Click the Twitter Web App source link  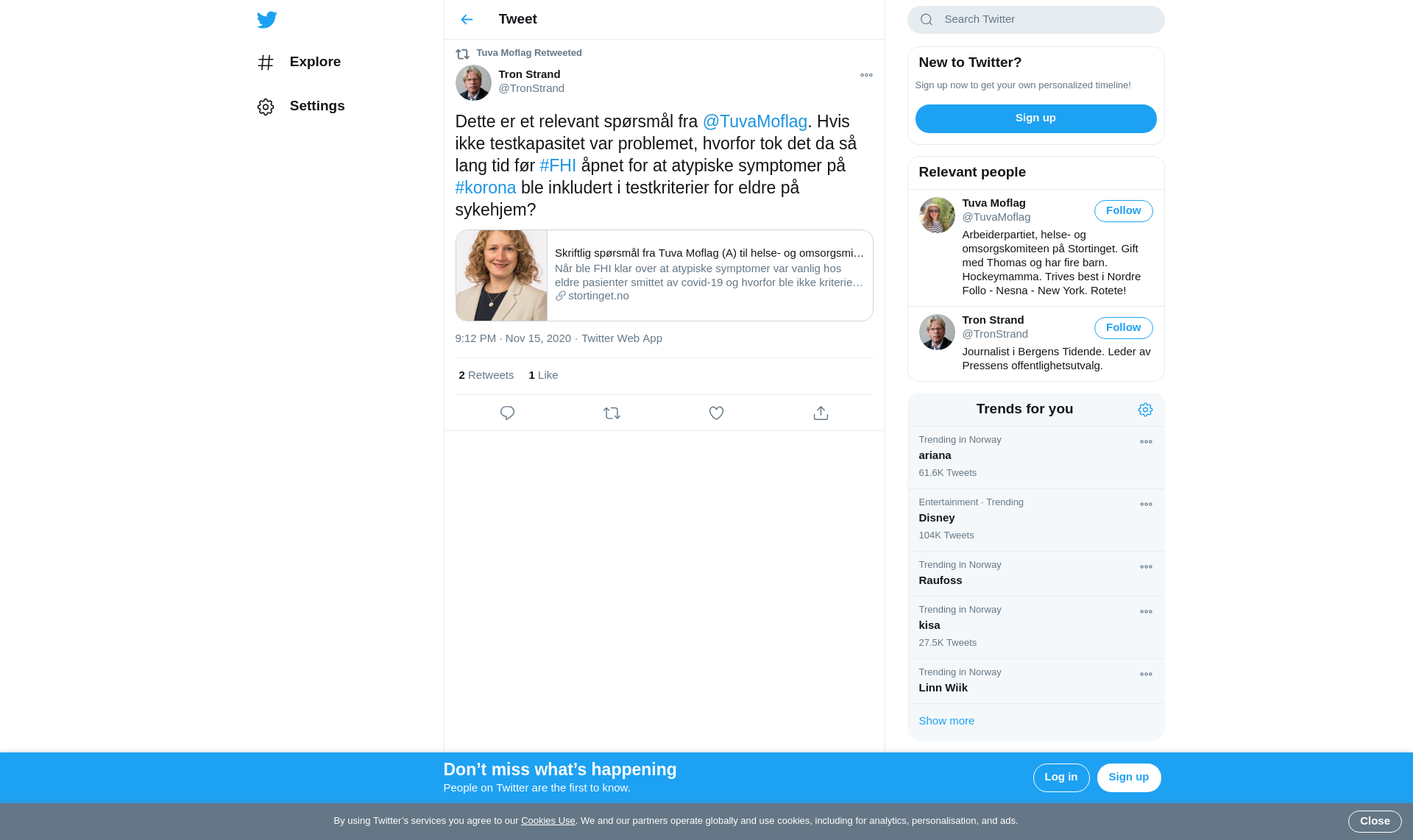(x=622, y=338)
